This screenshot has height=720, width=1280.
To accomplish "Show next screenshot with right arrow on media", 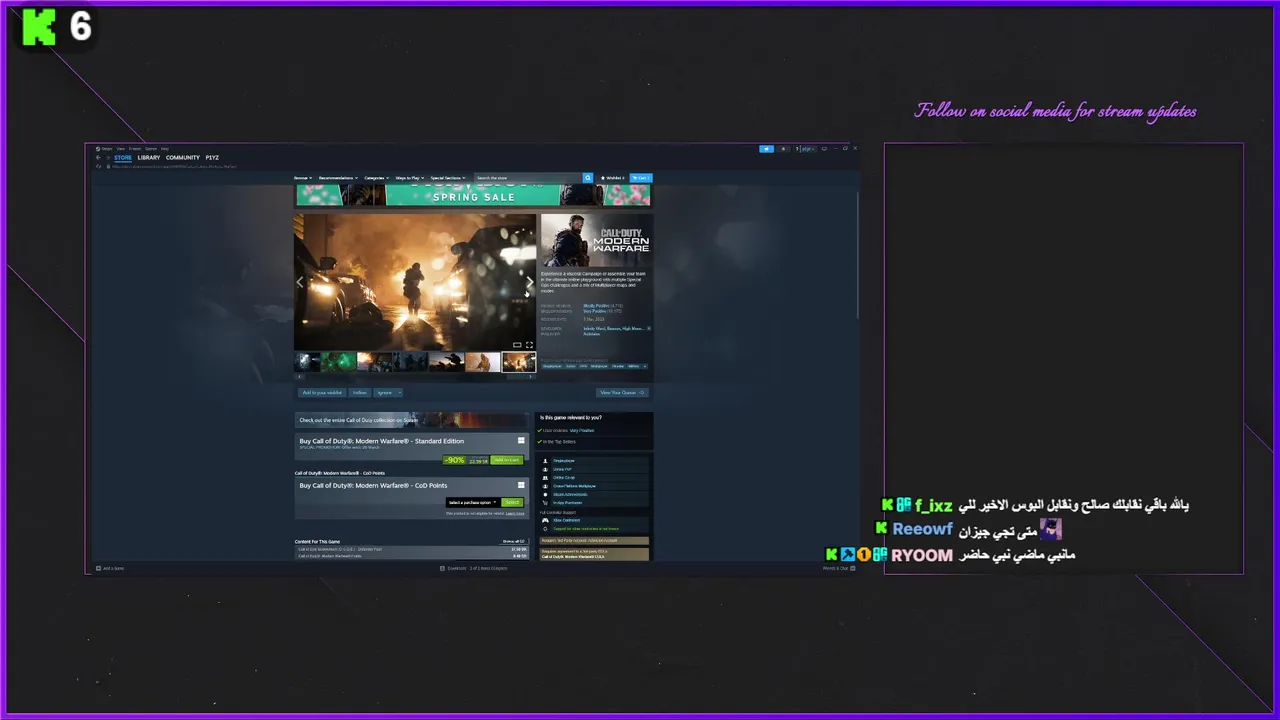I will coord(530,283).
